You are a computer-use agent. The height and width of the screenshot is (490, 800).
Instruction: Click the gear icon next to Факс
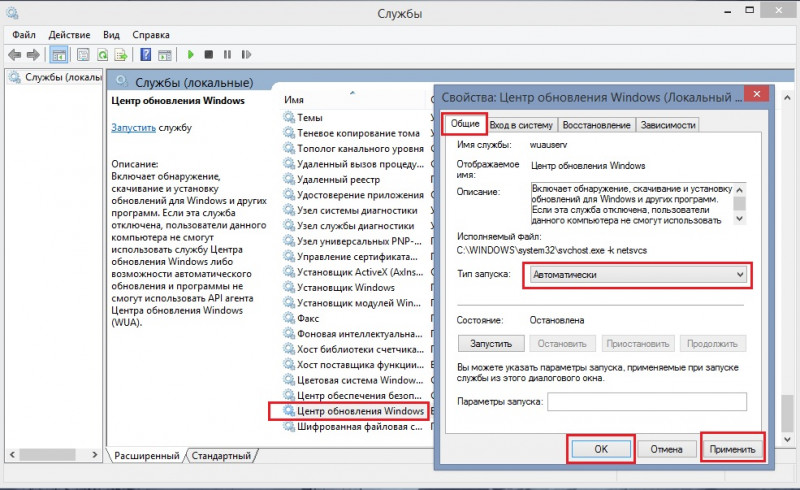(289, 318)
